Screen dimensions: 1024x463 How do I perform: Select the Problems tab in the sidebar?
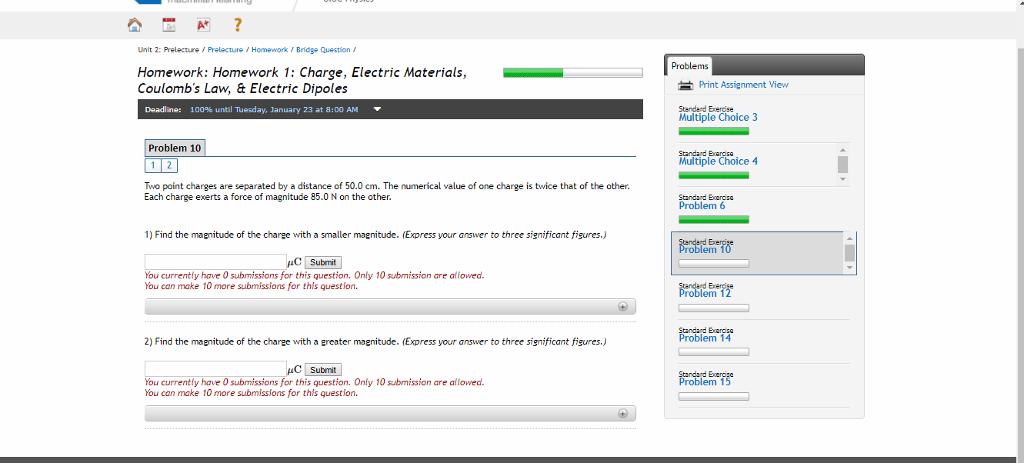click(690, 65)
